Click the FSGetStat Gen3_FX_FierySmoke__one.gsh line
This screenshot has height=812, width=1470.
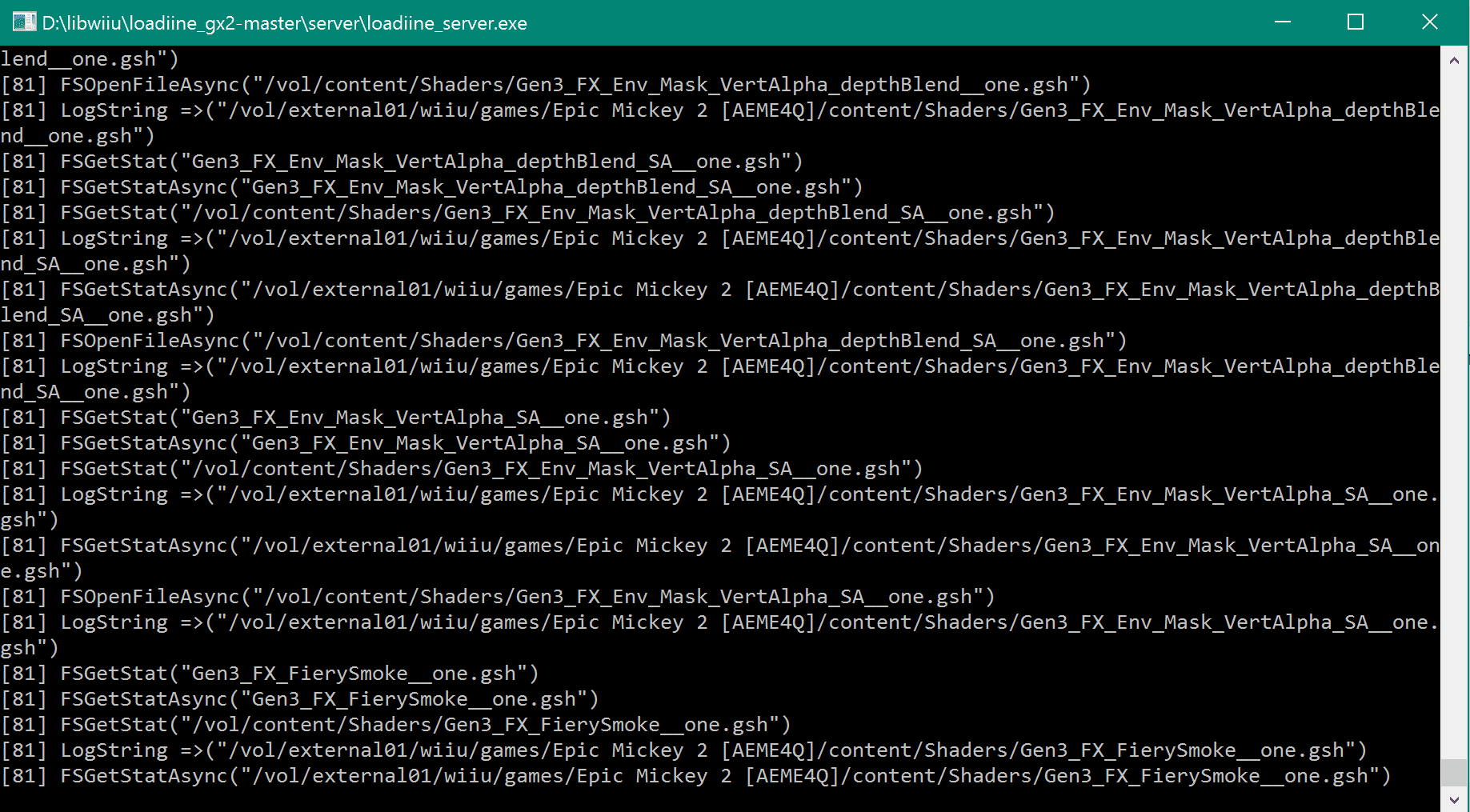(x=270, y=674)
